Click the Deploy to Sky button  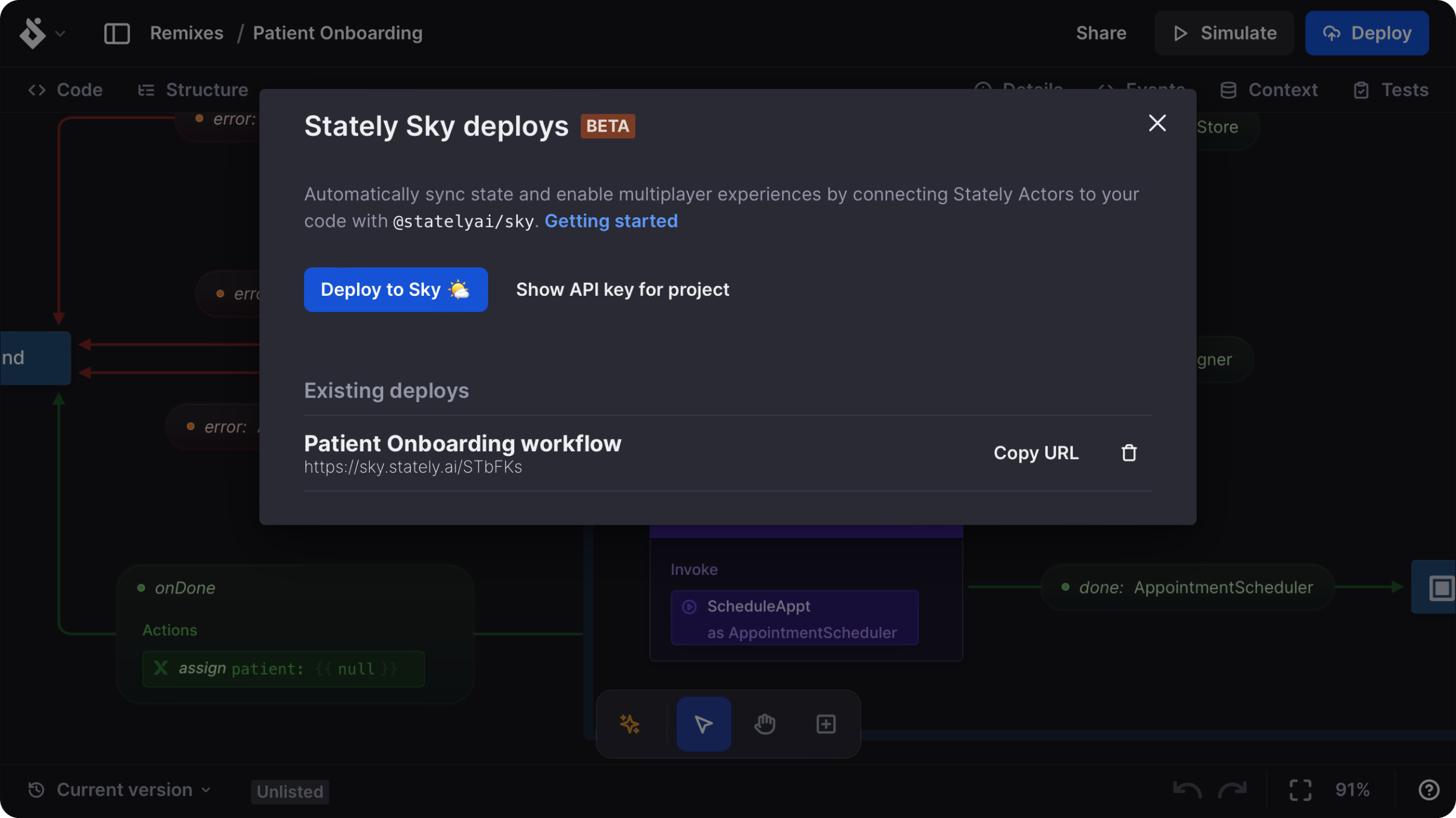point(396,289)
